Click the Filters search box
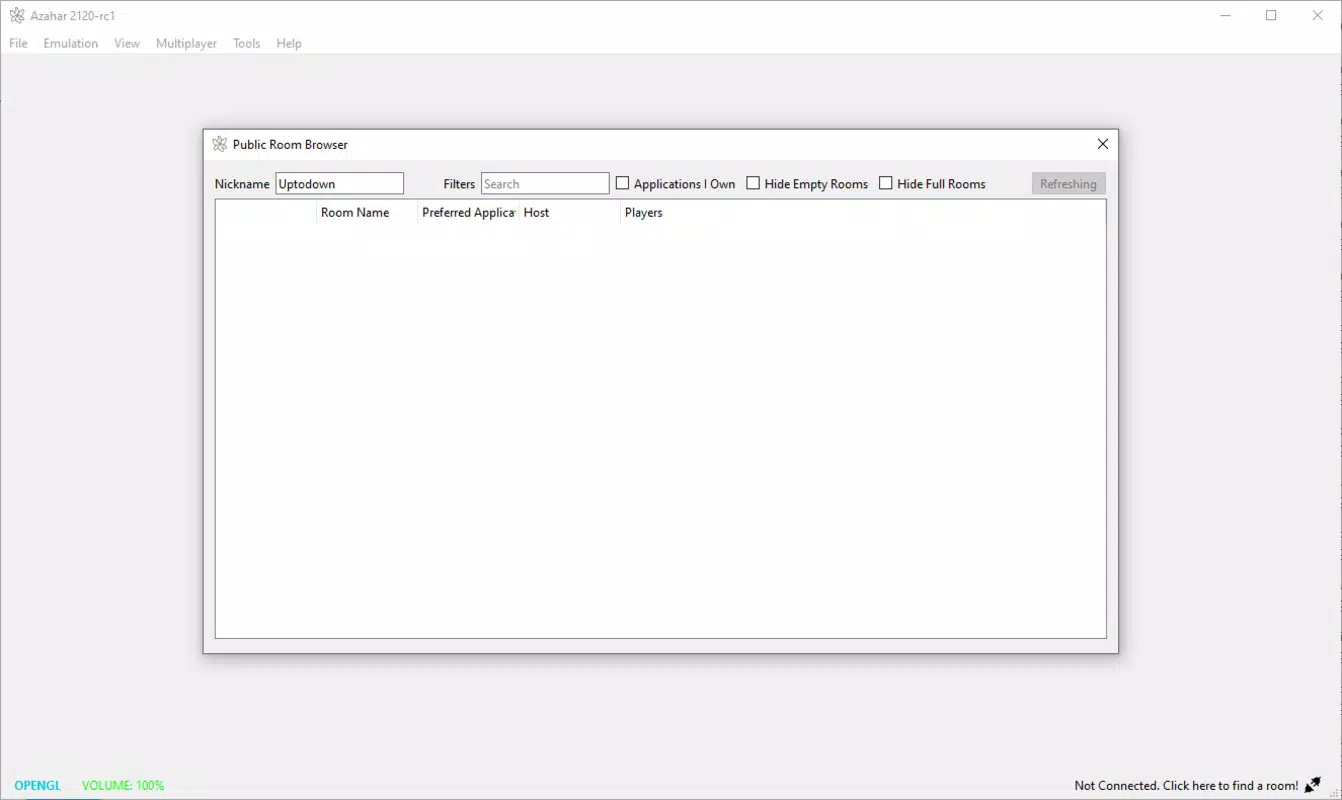This screenshot has width=1342, height=800. coord(545,184)
